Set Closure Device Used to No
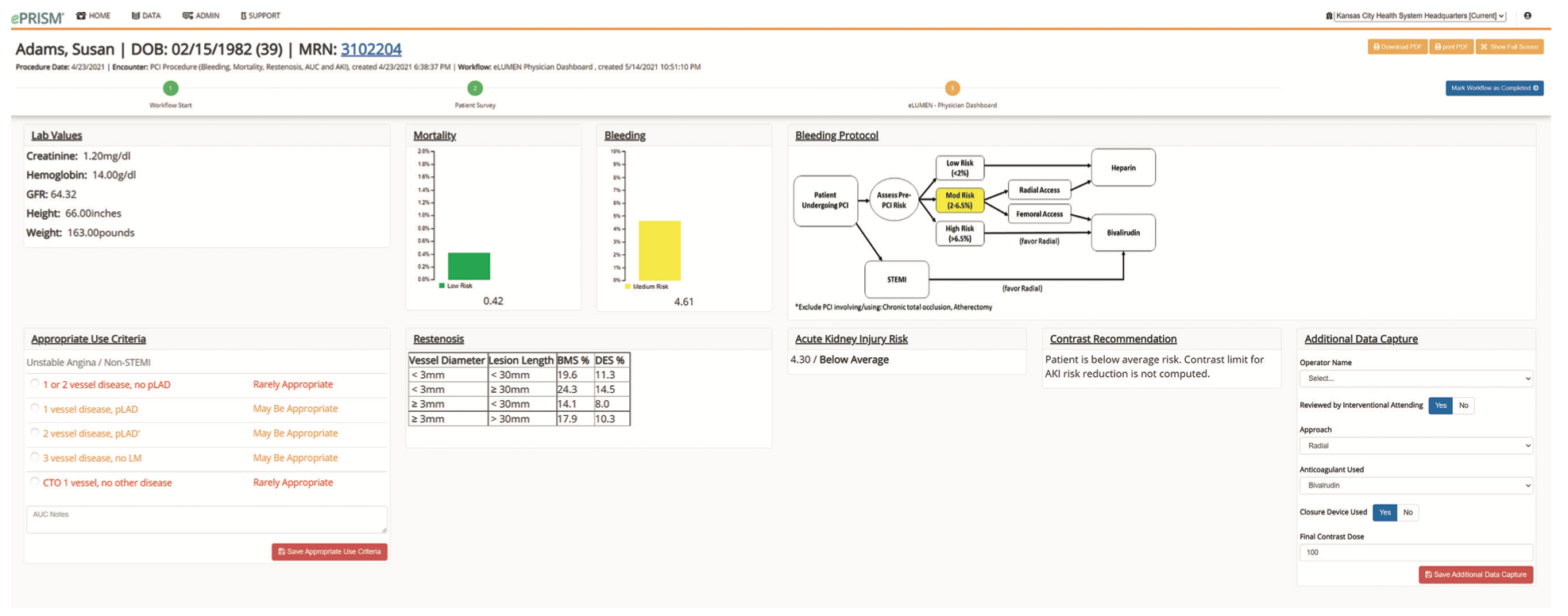Viewport: 1568px width, 616px height. coord(1408,513)
